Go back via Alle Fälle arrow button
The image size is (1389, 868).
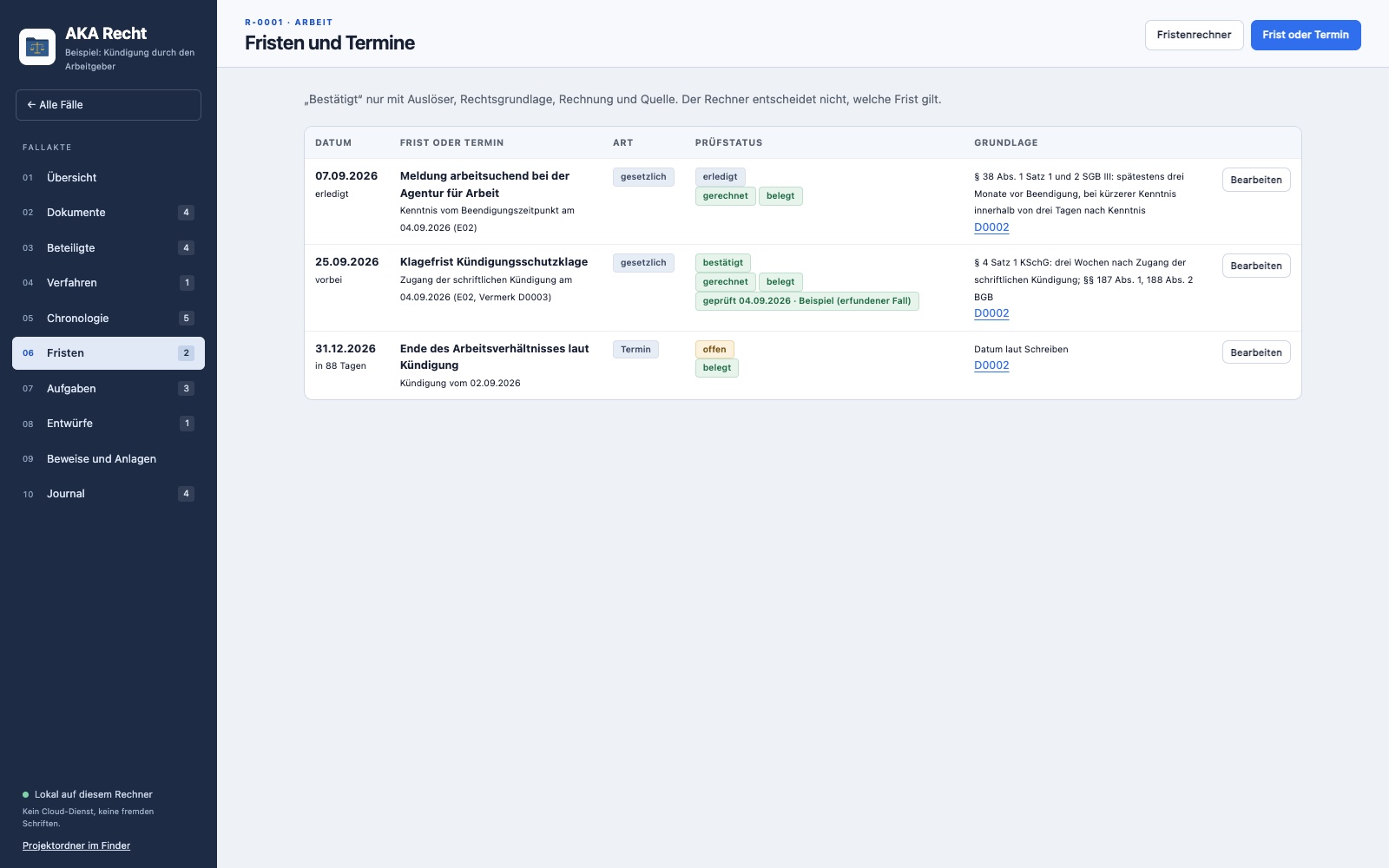pyautogui.click(x=109, y=105)
